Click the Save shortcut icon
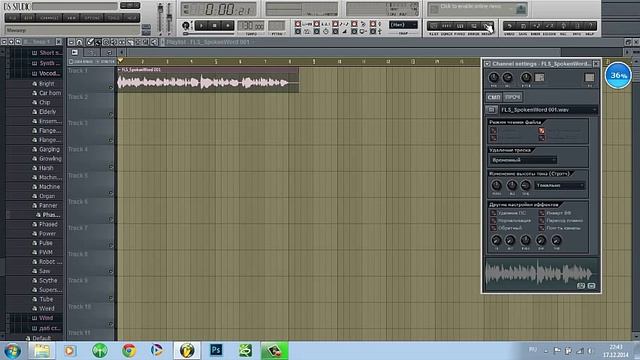 click(523, 26)
